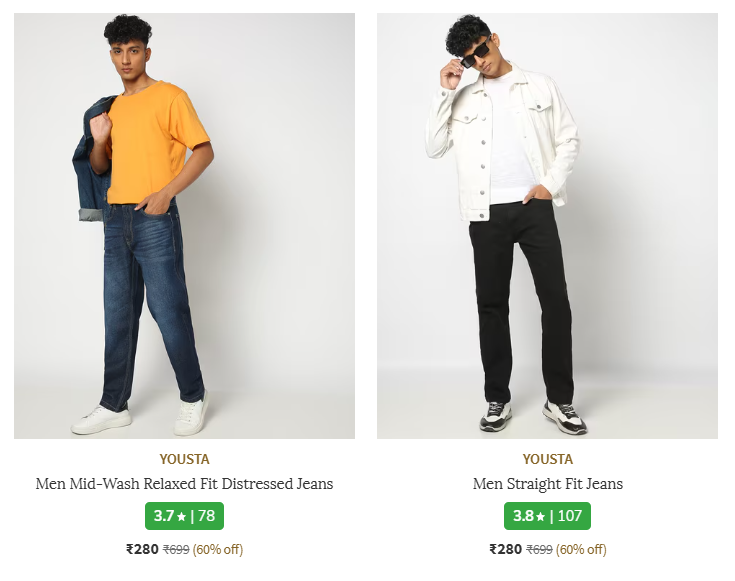The image size is (735, 581).
Task: Click the YOUSTA brand above the straight fit jeans title
Action: (548, 459)
